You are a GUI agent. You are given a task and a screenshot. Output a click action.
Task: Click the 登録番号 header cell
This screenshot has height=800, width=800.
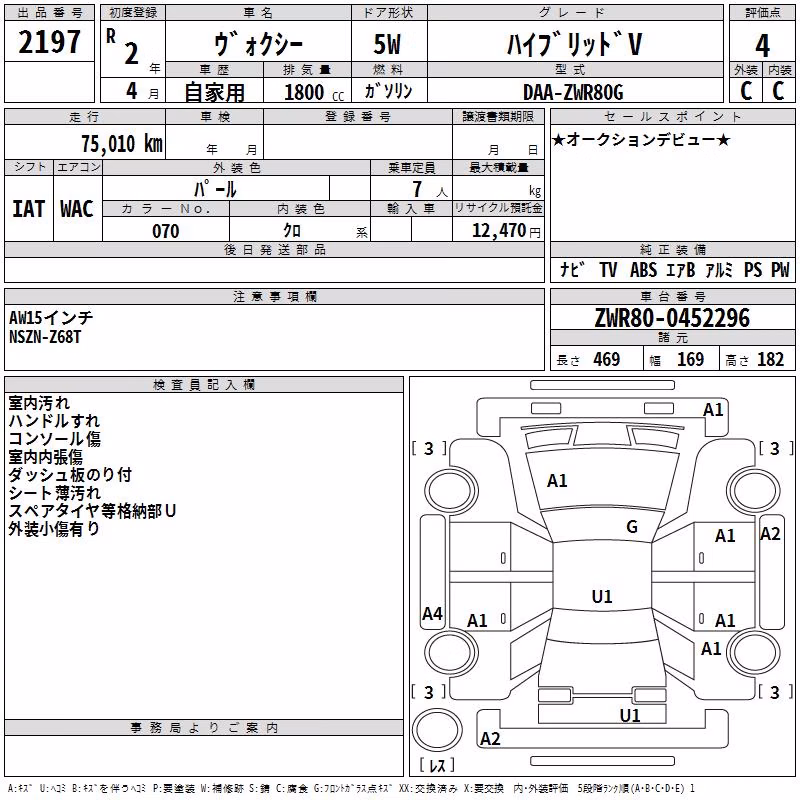[358, 117]
